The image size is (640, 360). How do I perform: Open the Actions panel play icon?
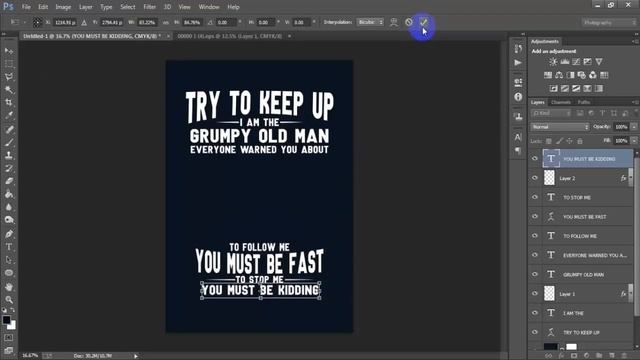pos(518,62)
